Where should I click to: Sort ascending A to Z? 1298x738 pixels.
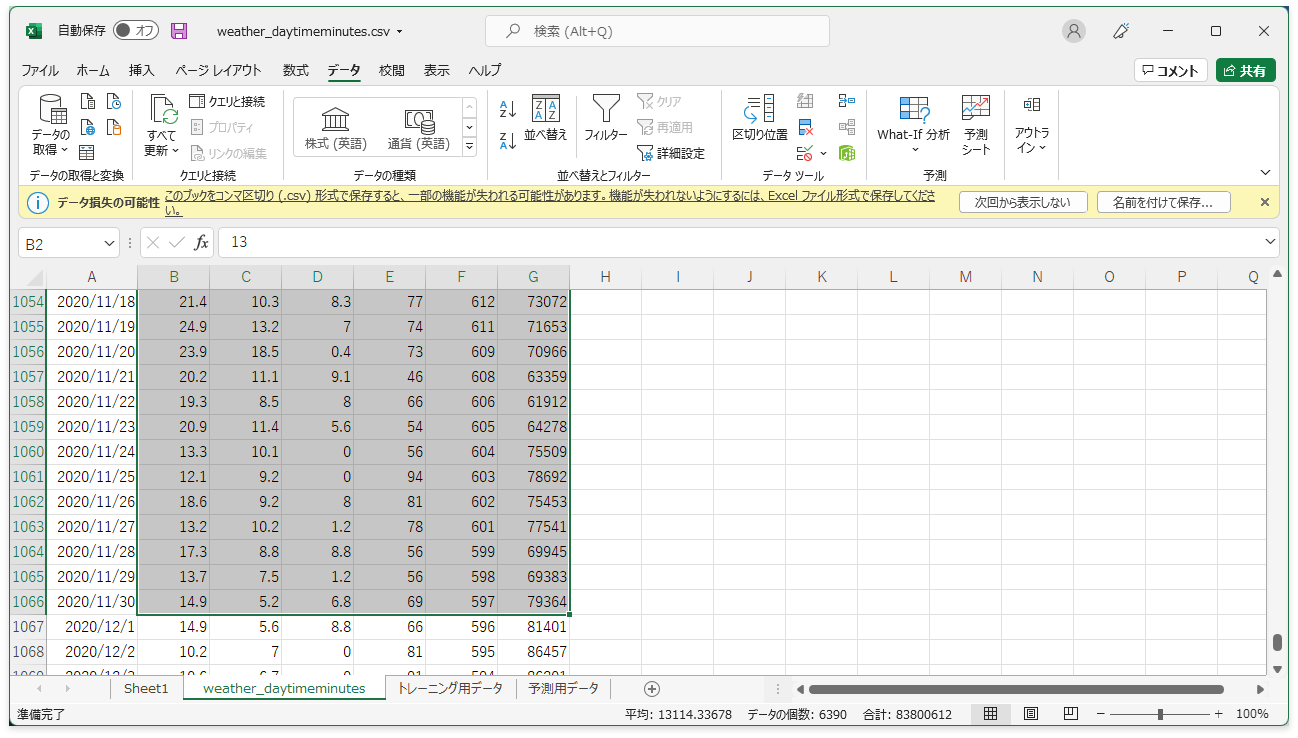pos(508,109)
